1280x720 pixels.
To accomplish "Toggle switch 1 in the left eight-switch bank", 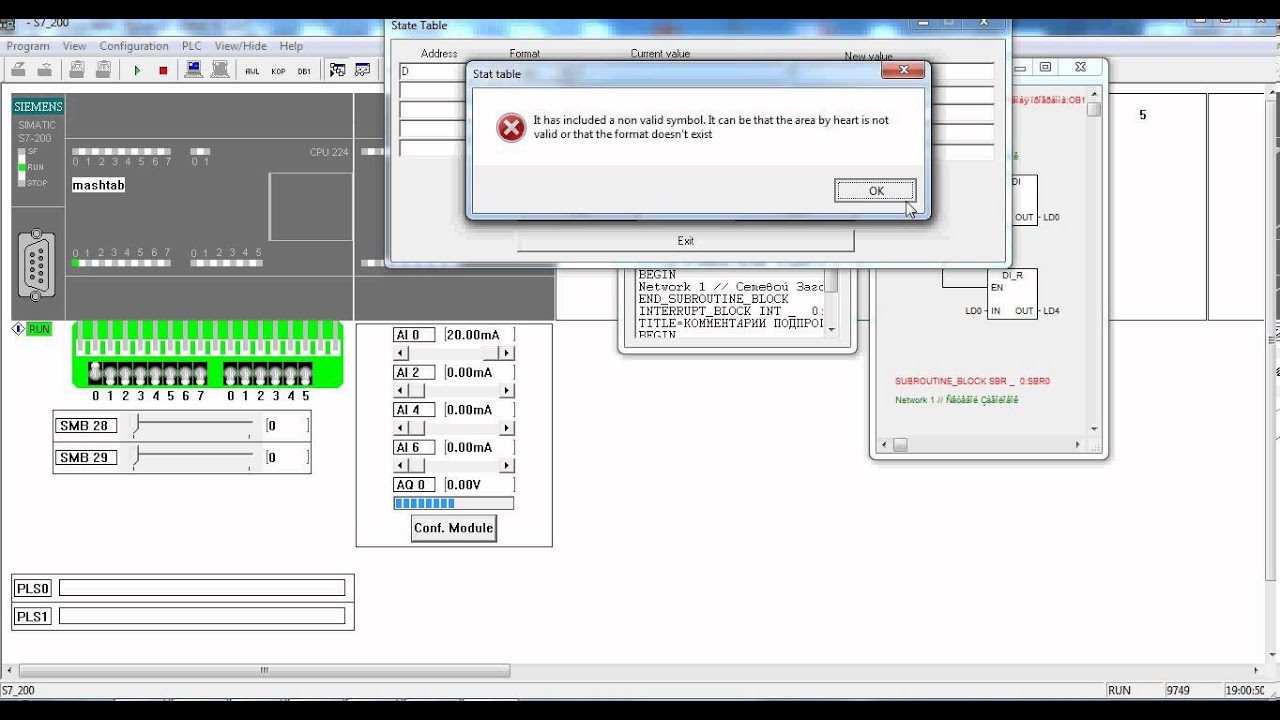I will click(110, 374).
